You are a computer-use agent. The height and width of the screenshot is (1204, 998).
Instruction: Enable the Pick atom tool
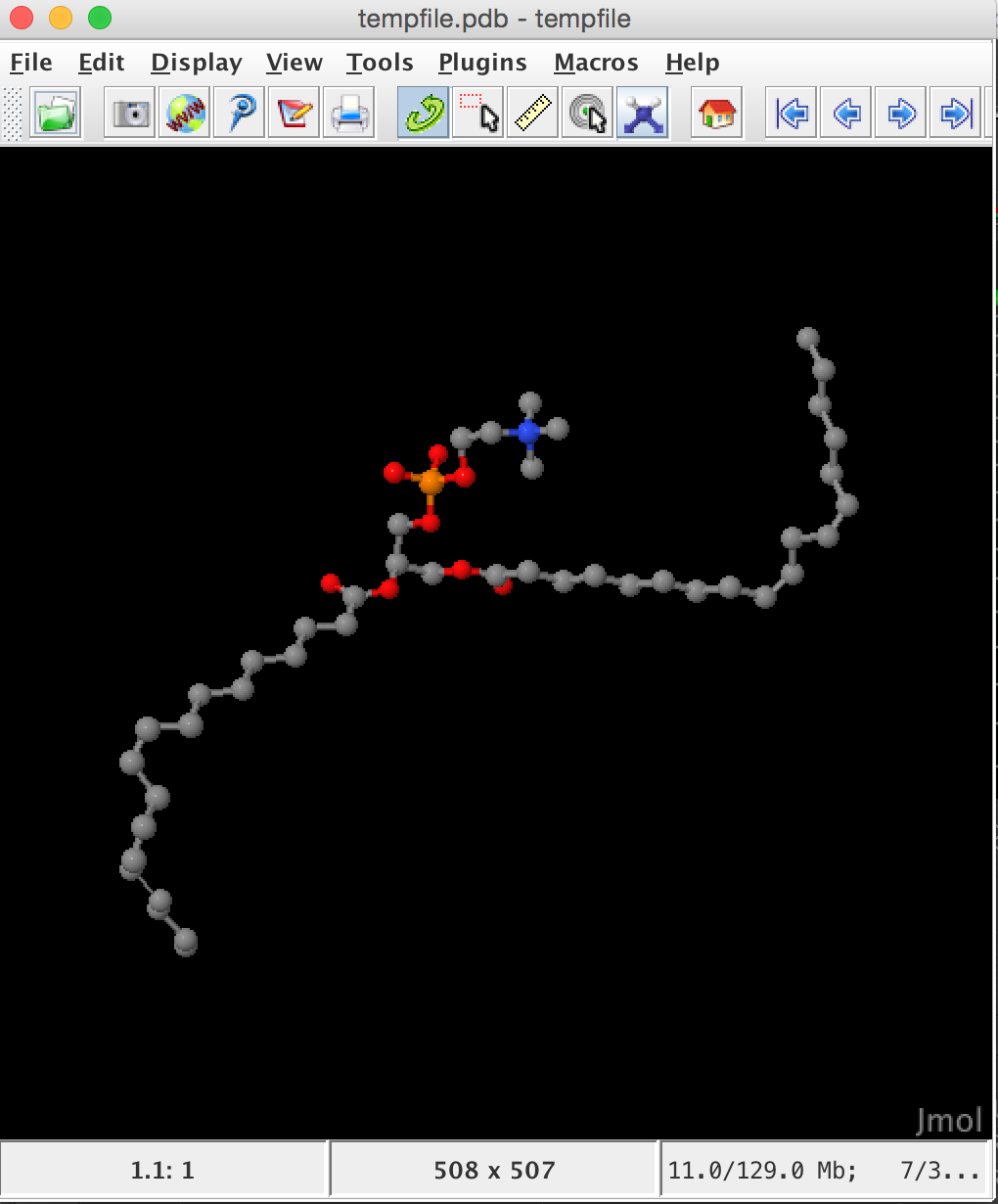(x=586, y=112)
